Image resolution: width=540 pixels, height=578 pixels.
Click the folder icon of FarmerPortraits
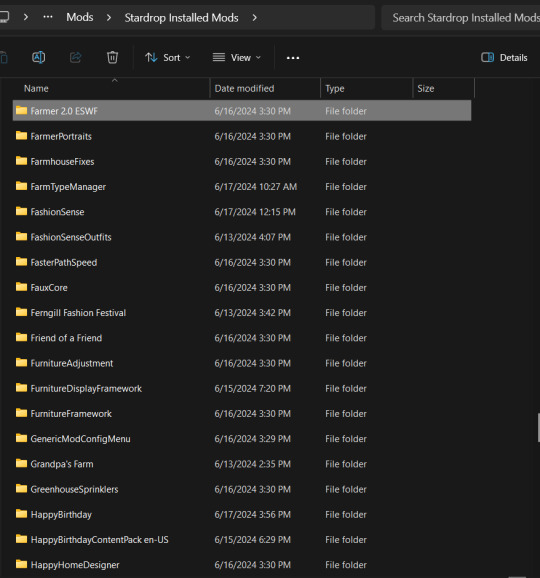click(x=21, y=136)
